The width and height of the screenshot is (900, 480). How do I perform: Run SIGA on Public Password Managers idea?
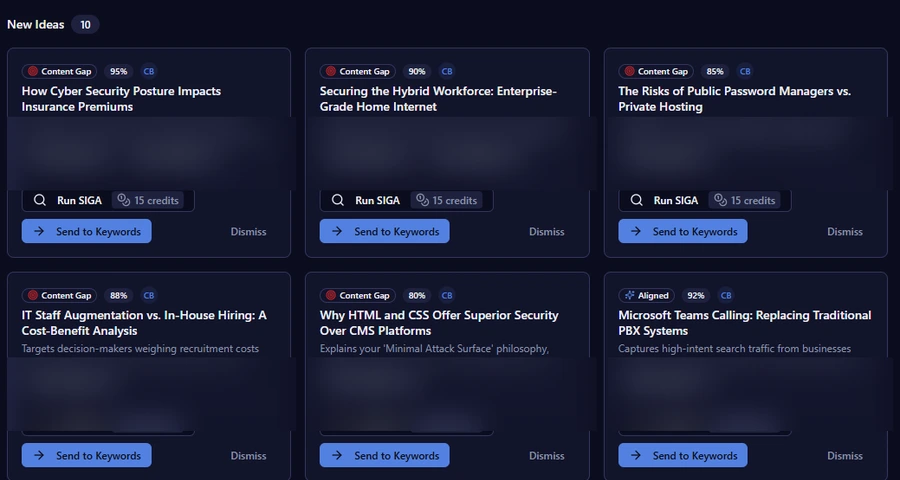pyautogui.click(x=705, y=200)
